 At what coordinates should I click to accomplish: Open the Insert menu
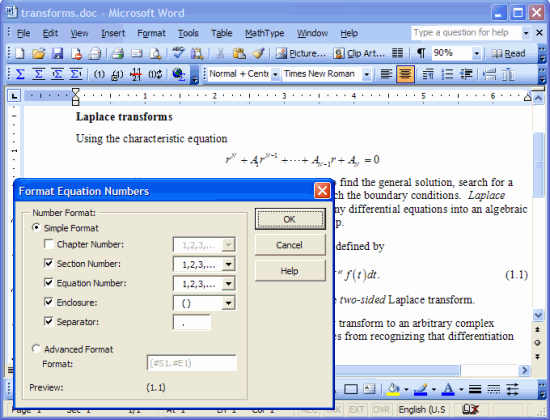click(113, 33)
